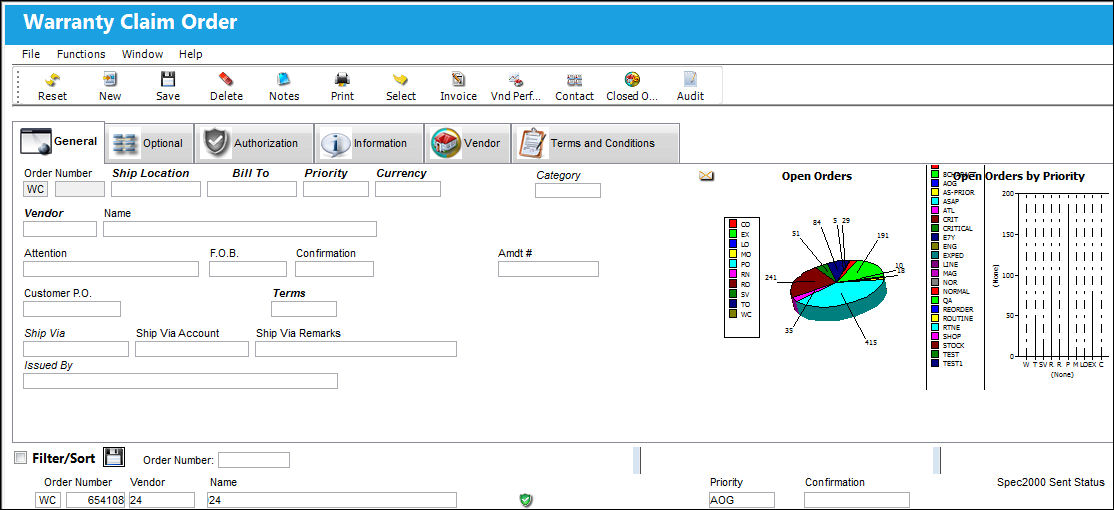Open the Notes toolbar icon

[x=284, y=87]
